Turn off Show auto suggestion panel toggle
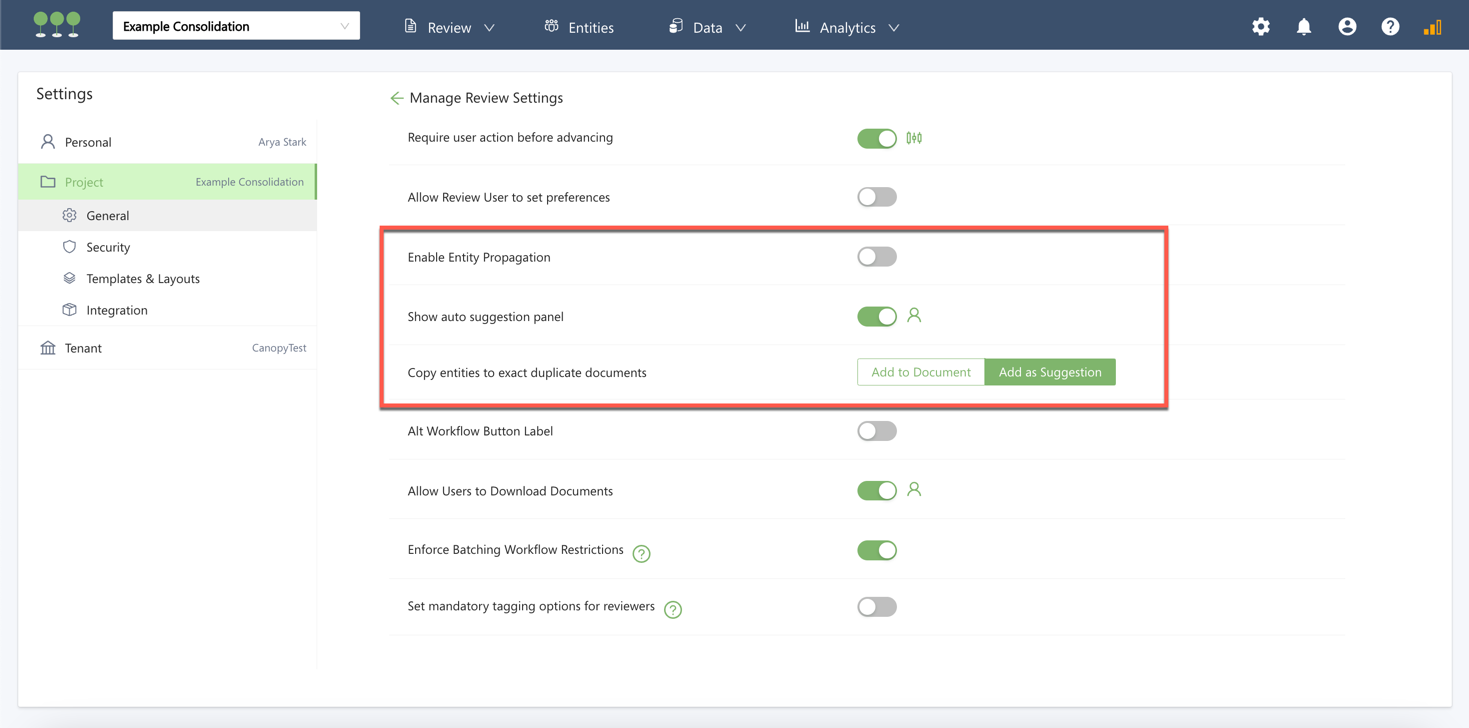Image resolution: width=1469 pixels, height=728 pixels. tap(877, 317)
